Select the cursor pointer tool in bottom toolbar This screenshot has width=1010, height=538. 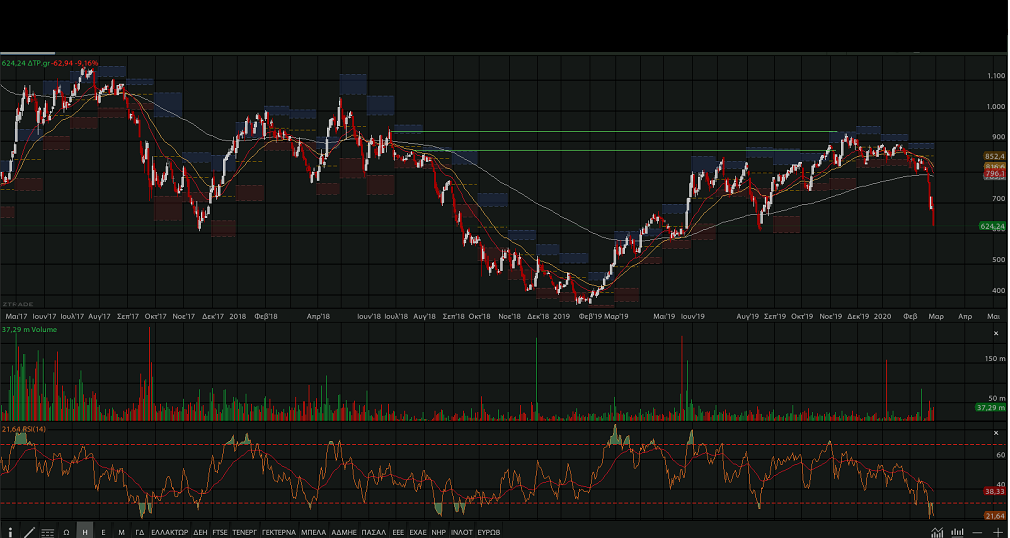point(11,532)
